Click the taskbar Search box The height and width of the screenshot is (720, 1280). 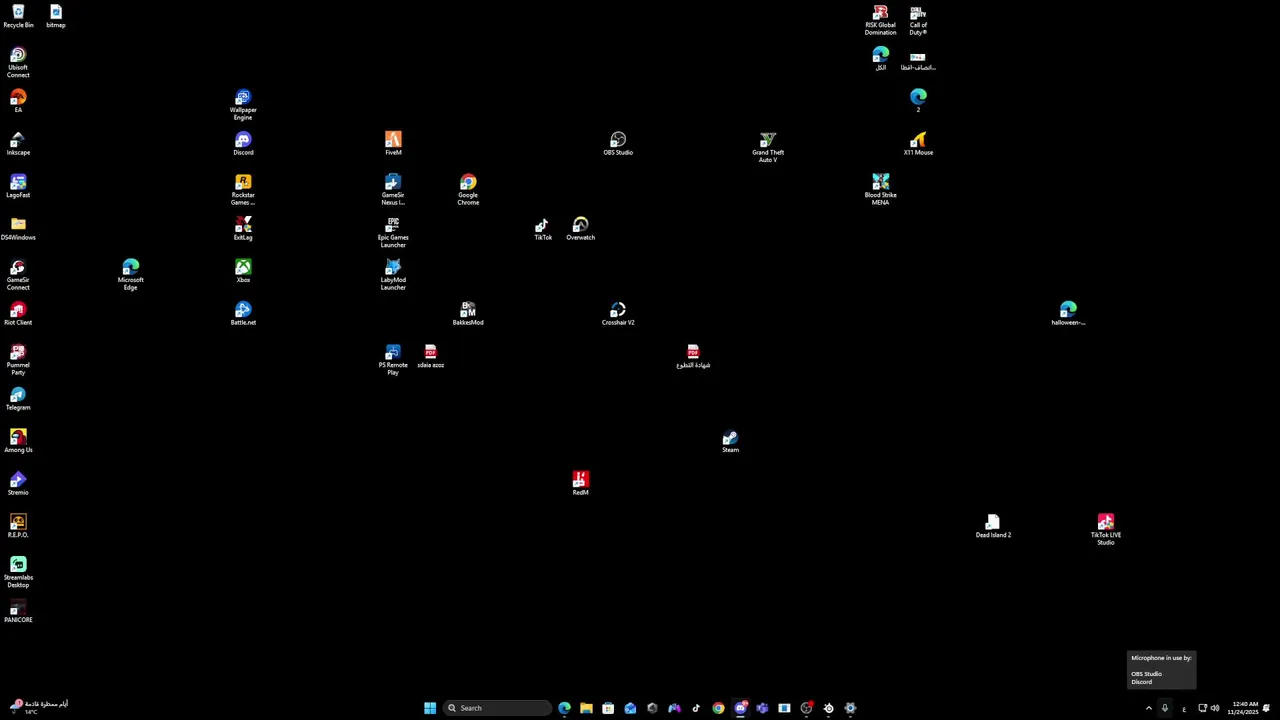coord(497,708)
